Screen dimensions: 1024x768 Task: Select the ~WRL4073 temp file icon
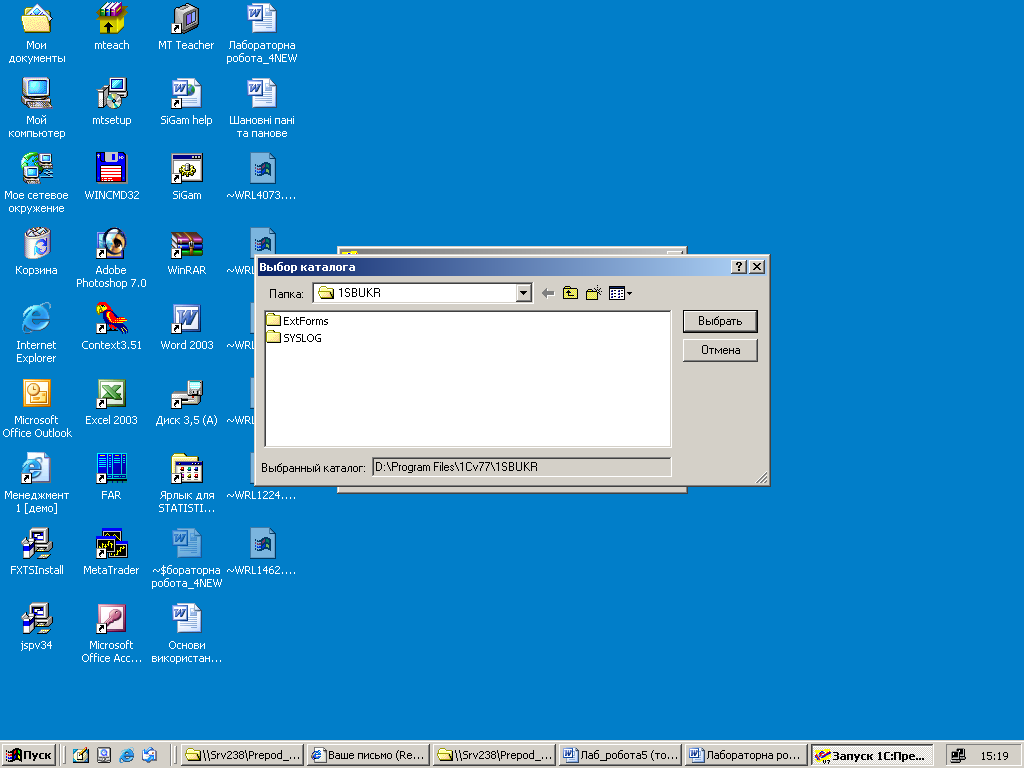261,176
